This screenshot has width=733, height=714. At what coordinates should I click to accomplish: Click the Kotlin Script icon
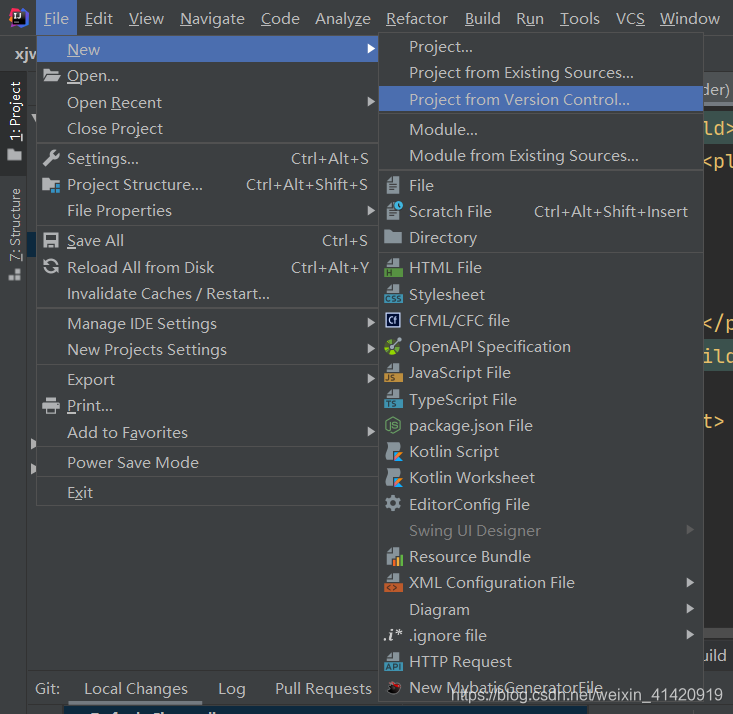tap(394, 451)
